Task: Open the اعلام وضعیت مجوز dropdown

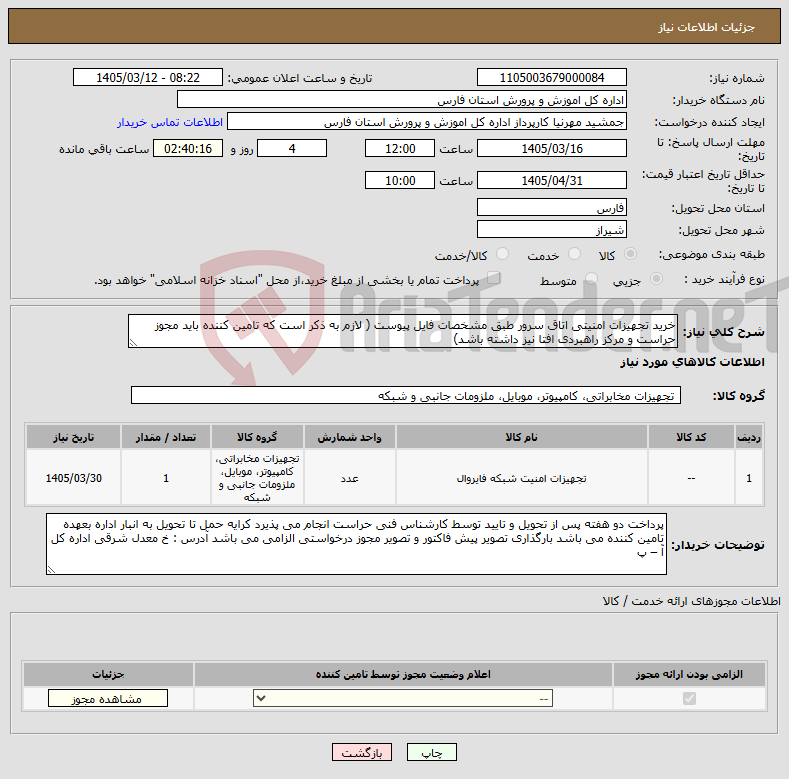Action: click(403, 698)
